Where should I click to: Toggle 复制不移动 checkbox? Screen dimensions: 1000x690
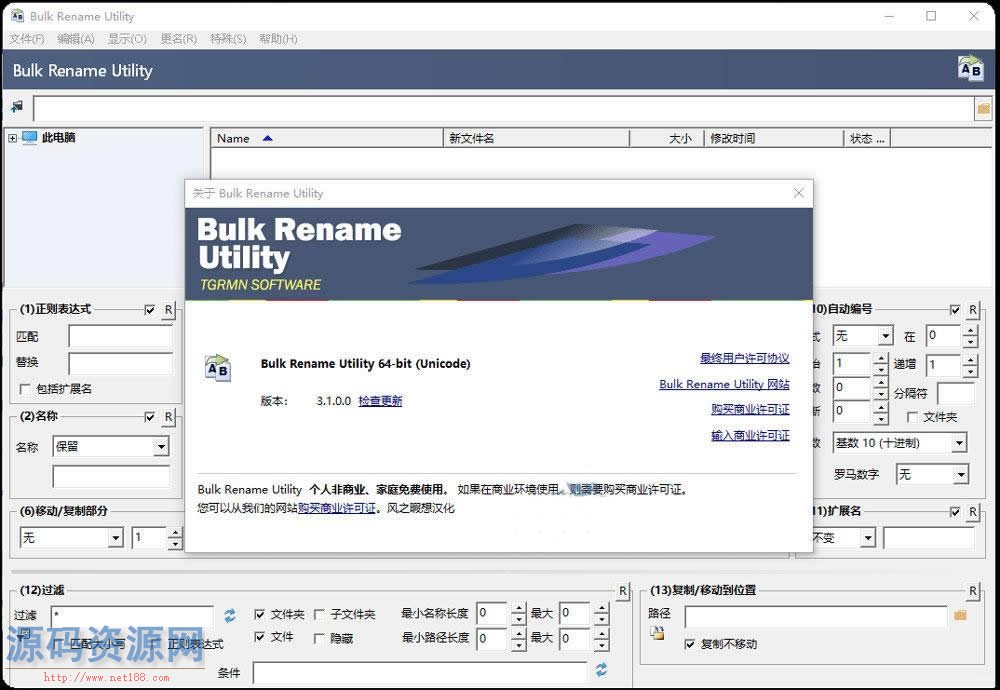(x=689, y=644)
